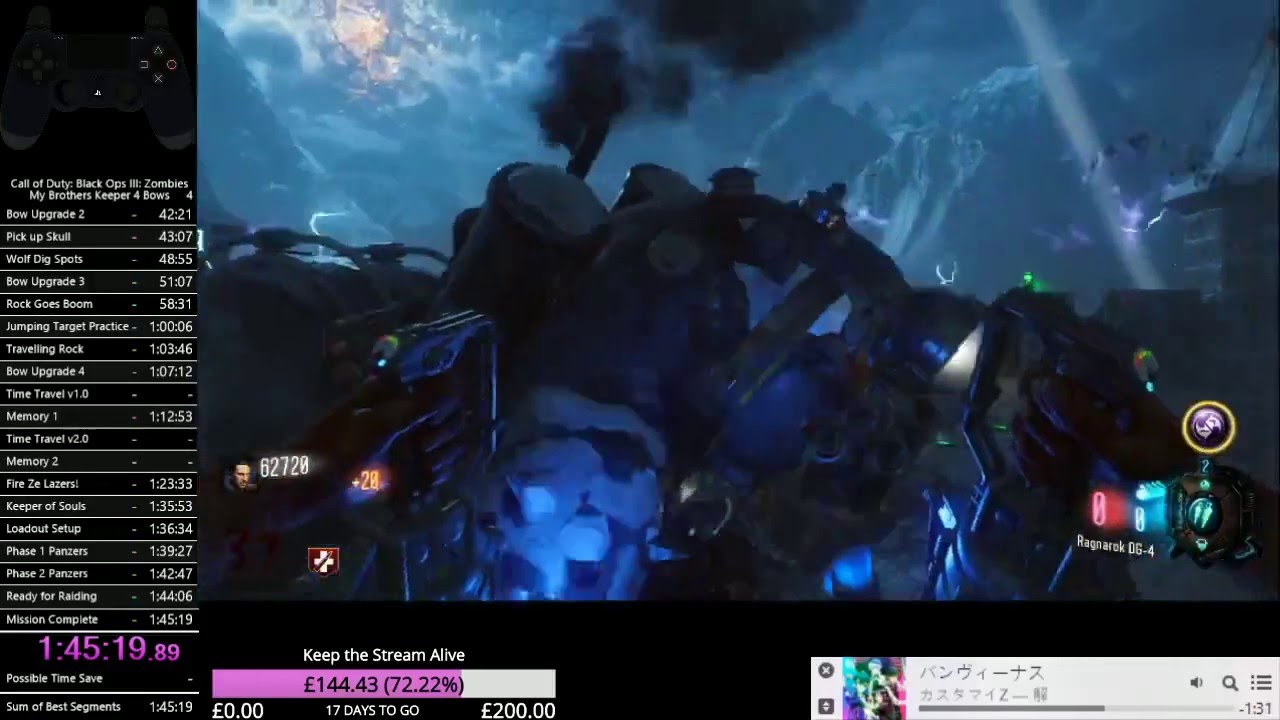Select the 'Mission Complete' split
This screenshot has width=1280, height=720.
[x=99, y=620]
